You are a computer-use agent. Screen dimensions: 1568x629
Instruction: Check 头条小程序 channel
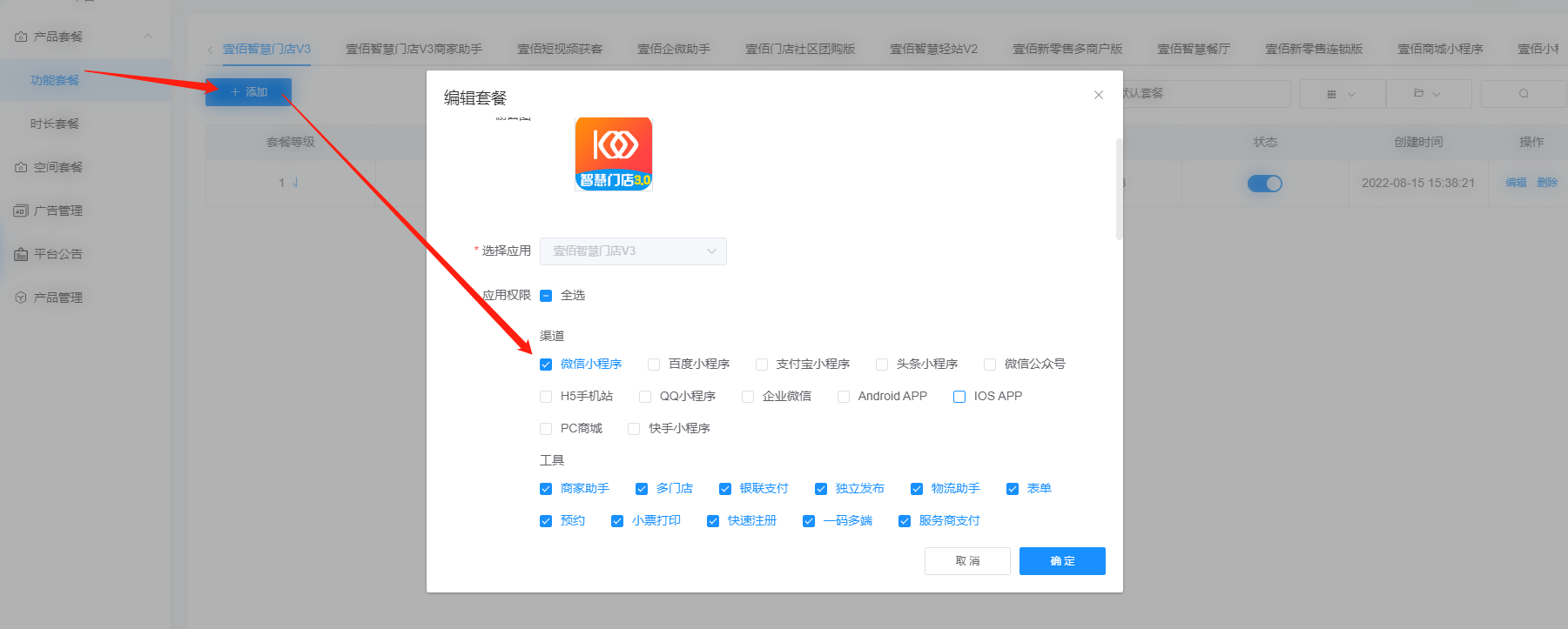point(882,365)
